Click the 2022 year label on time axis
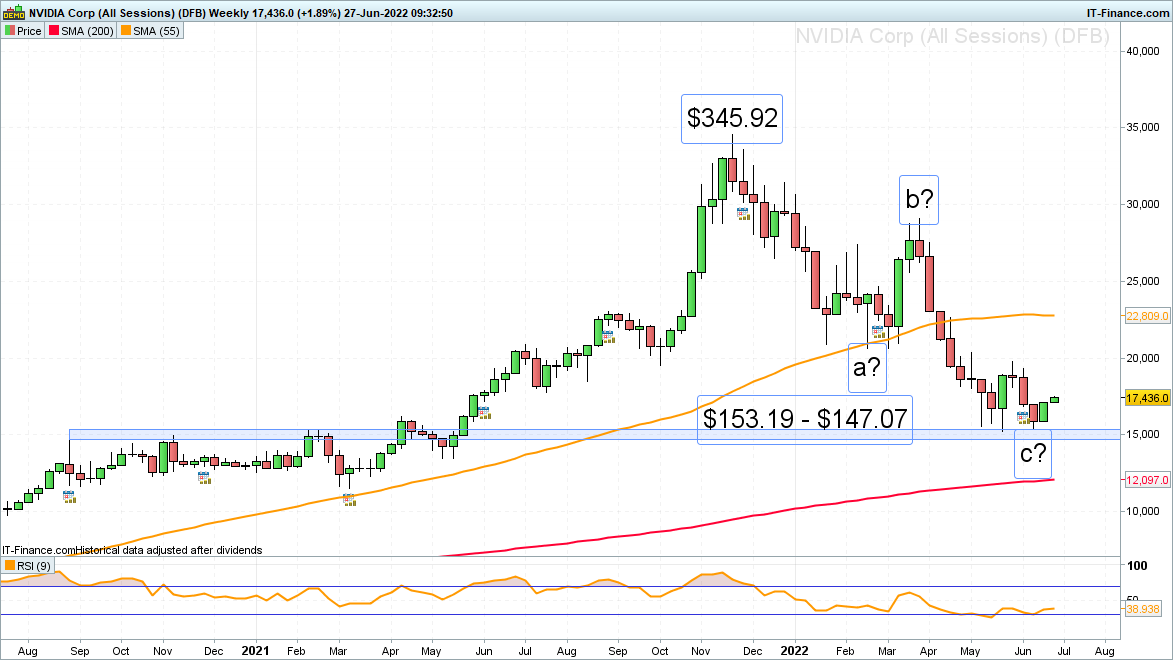 tap(794, 651)
